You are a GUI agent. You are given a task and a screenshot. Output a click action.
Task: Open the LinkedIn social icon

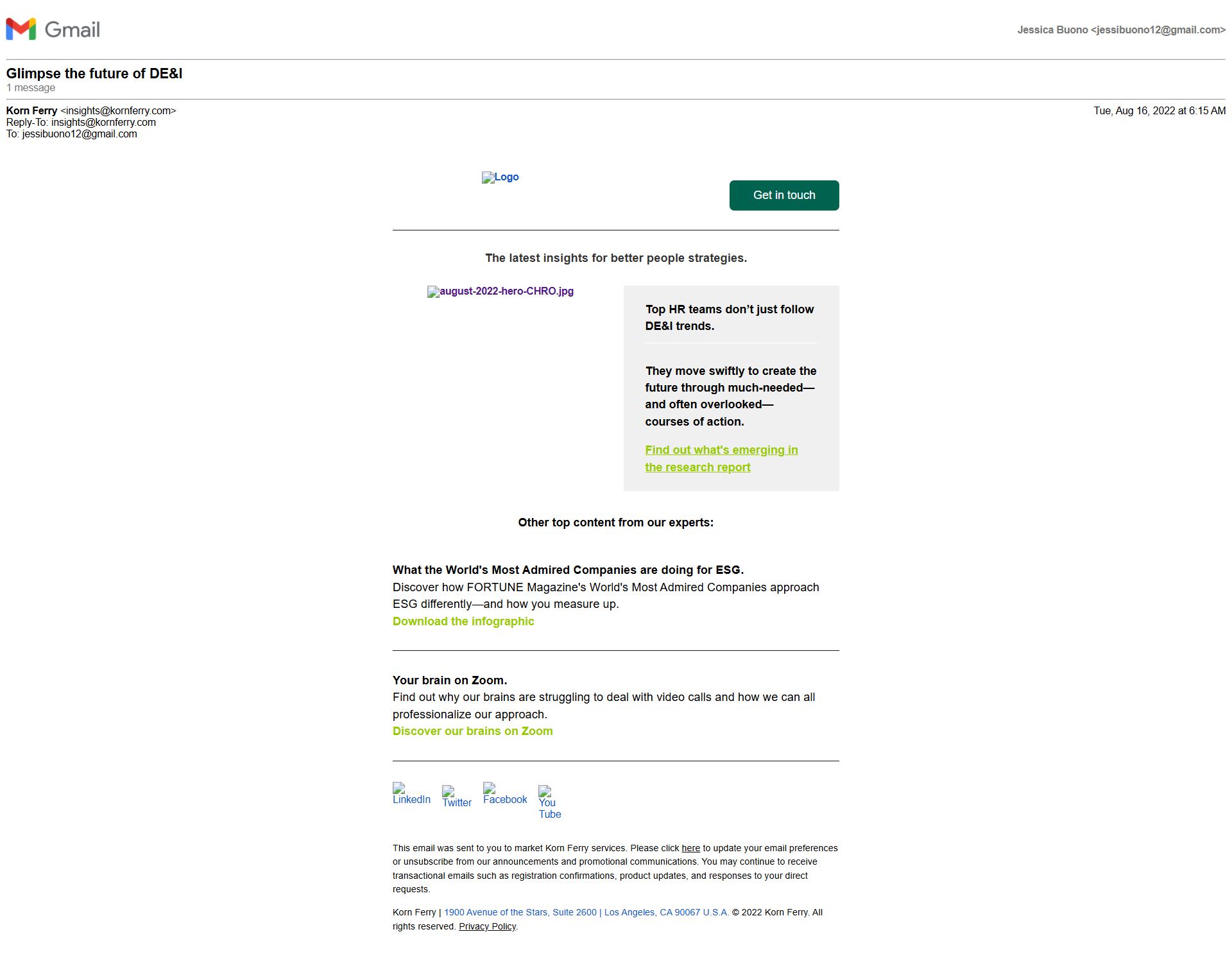411,794
